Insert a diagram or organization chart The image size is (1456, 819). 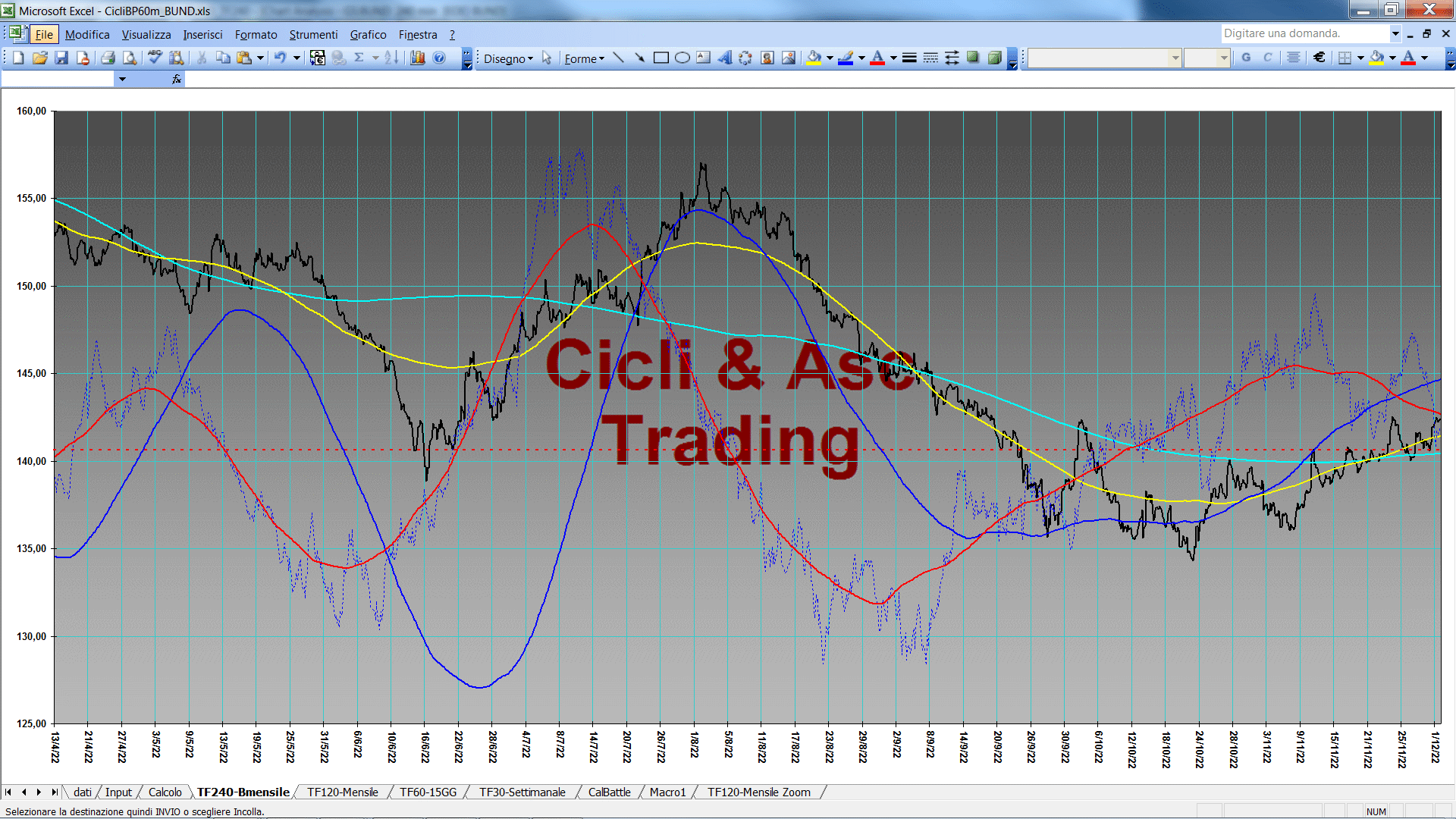[745, 58]
